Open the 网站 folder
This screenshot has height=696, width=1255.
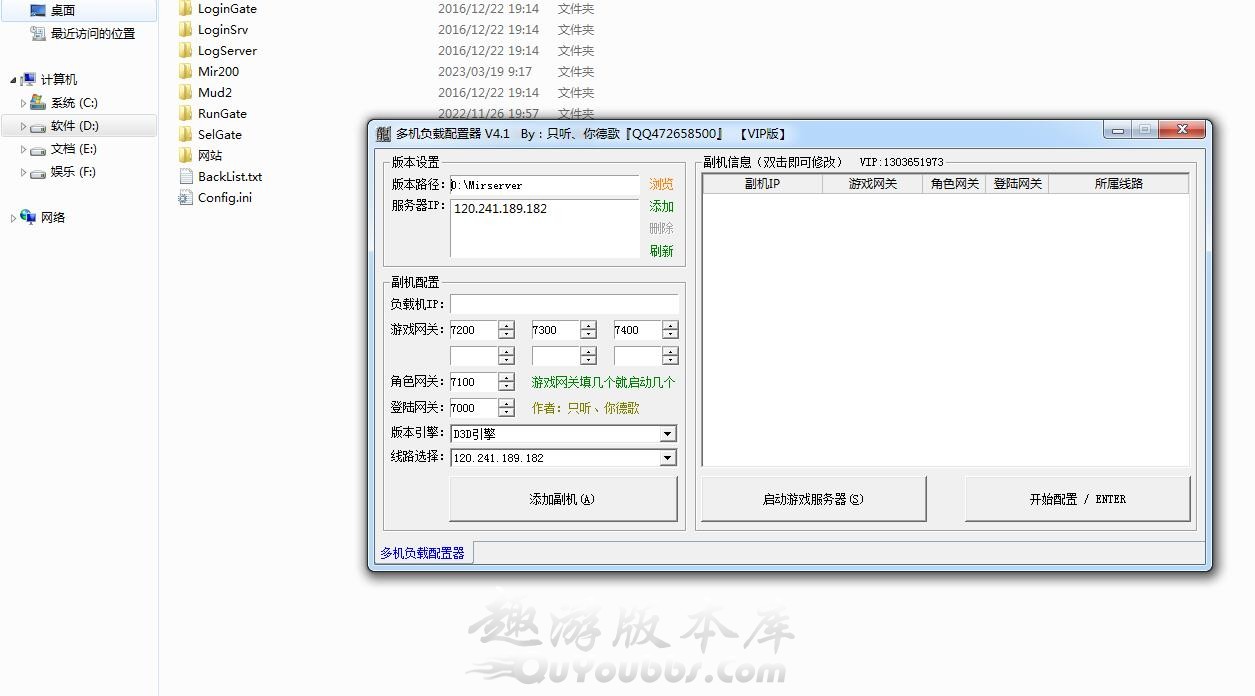pyautogui.click(x=210, y=156)
